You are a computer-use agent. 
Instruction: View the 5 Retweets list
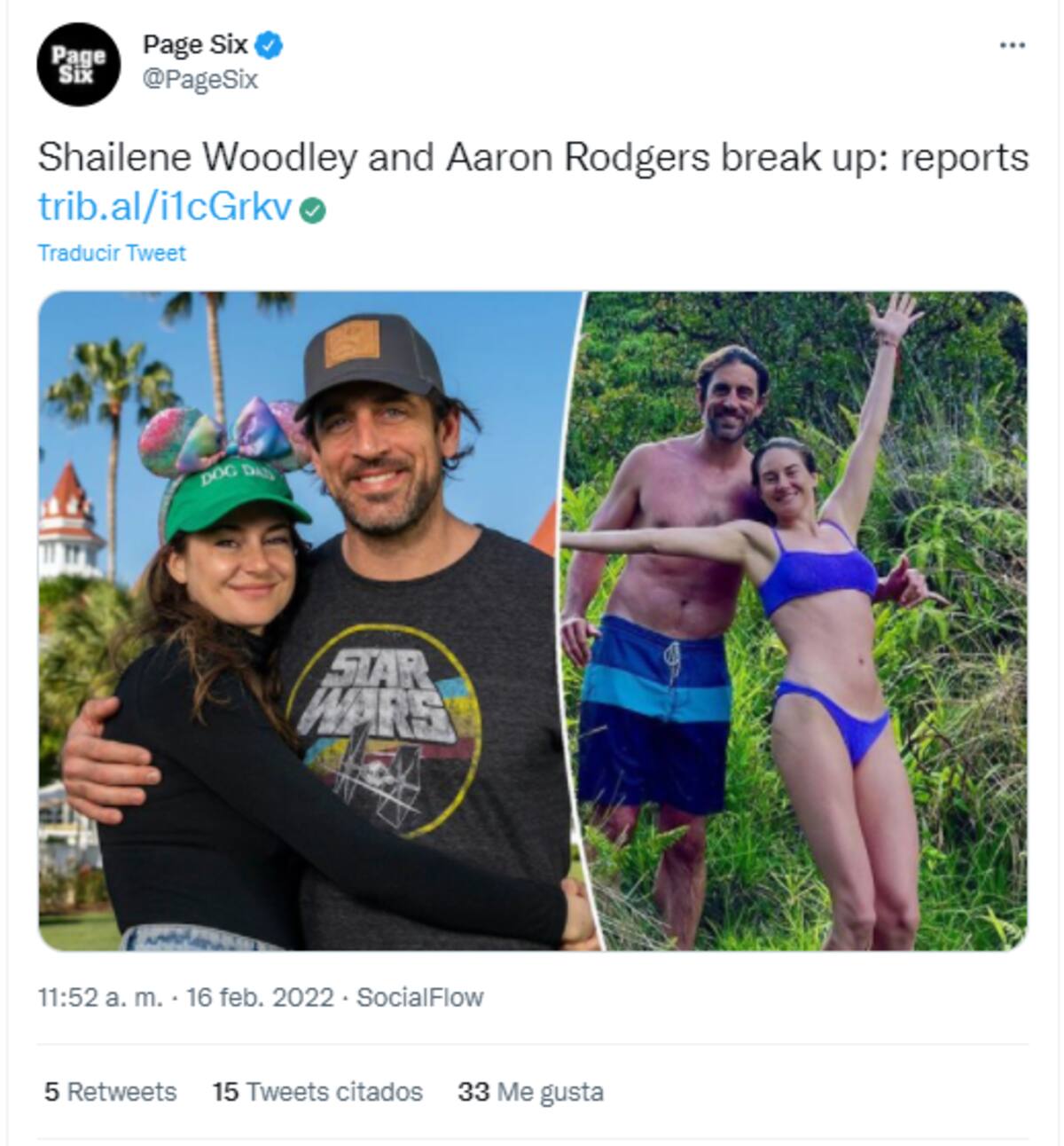pos(111,1092)
